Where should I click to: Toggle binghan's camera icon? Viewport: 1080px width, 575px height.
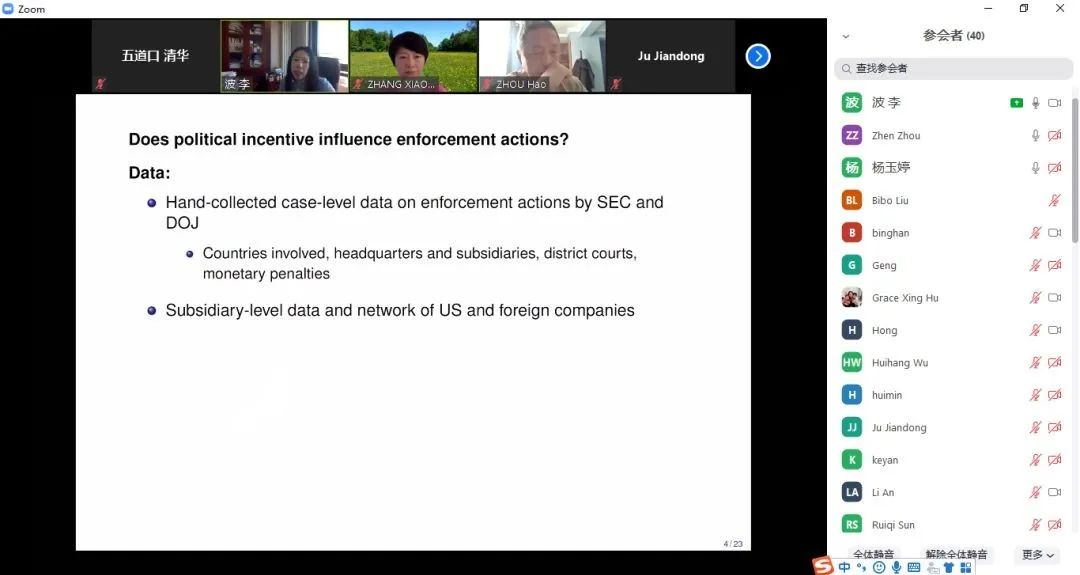click(1054, 233)
